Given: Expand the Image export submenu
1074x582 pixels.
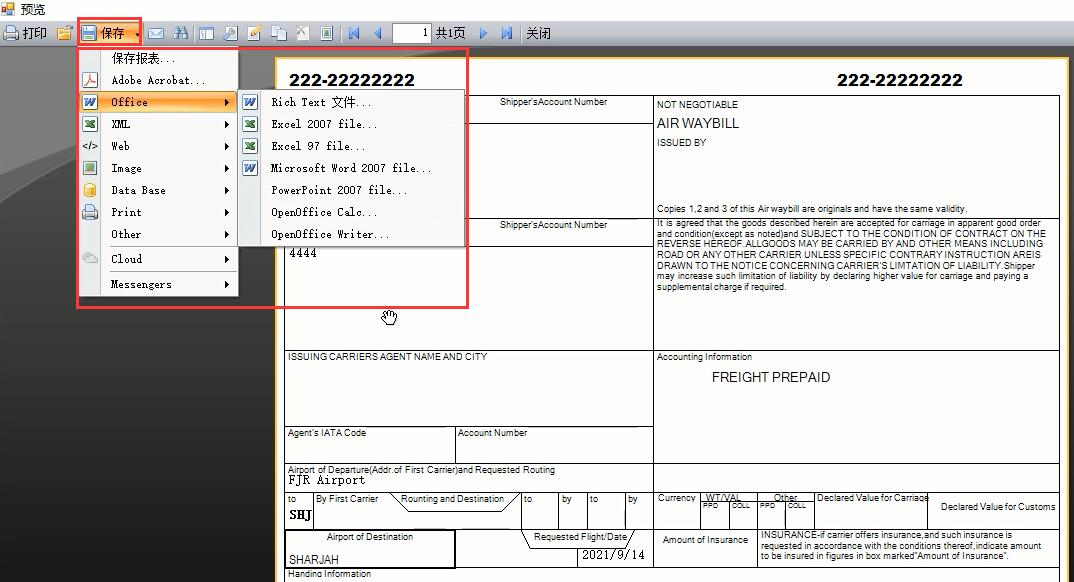Looking at the screenshot, I should [158, 168].
